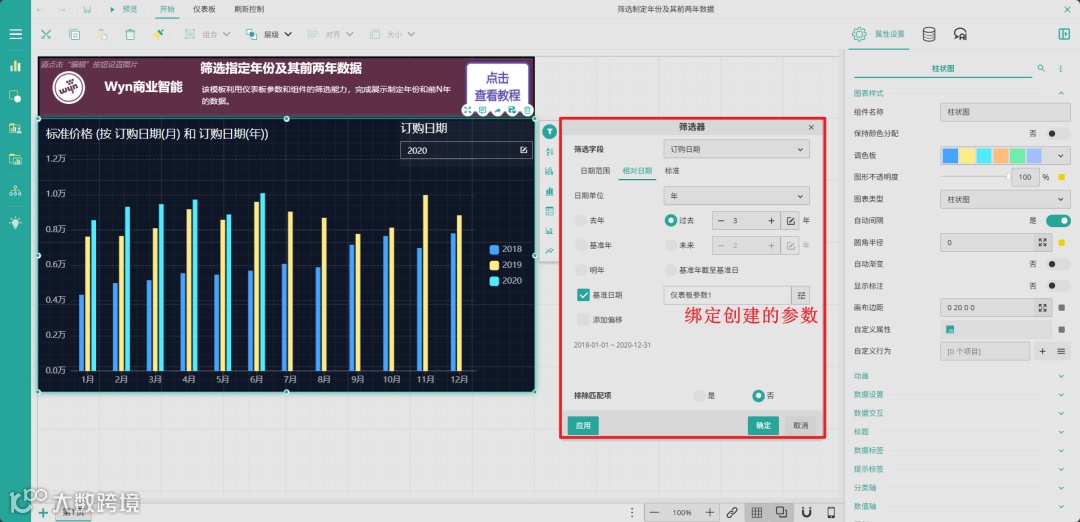Click the mobile view icon in bottom bar
The image size is (1080, 522).
tap(831, 512)
